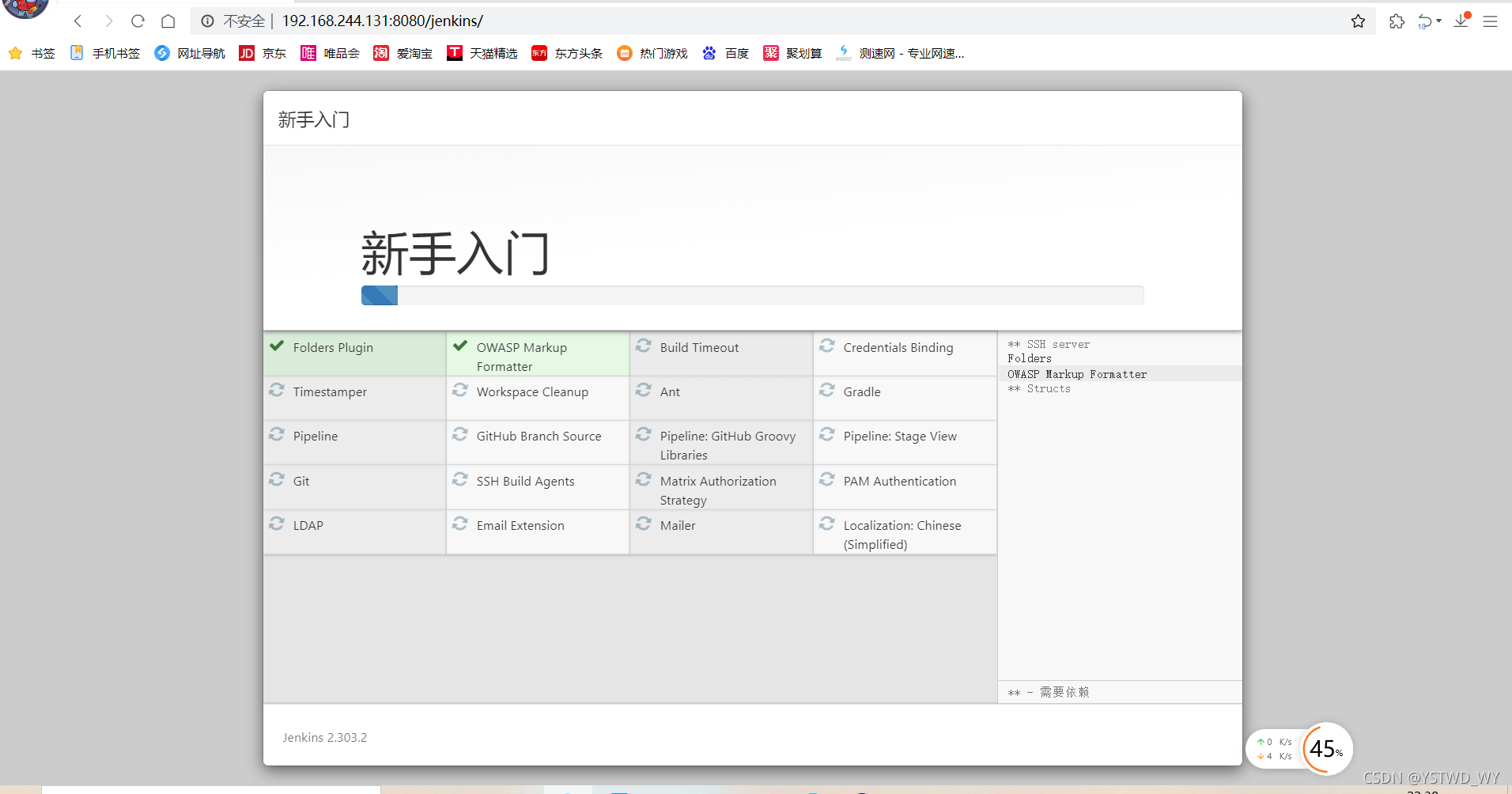Select the 'Localization: Chinese (Simplified)' text
1512x794 pixels.
pyautogui.click(x=902, y=535)
